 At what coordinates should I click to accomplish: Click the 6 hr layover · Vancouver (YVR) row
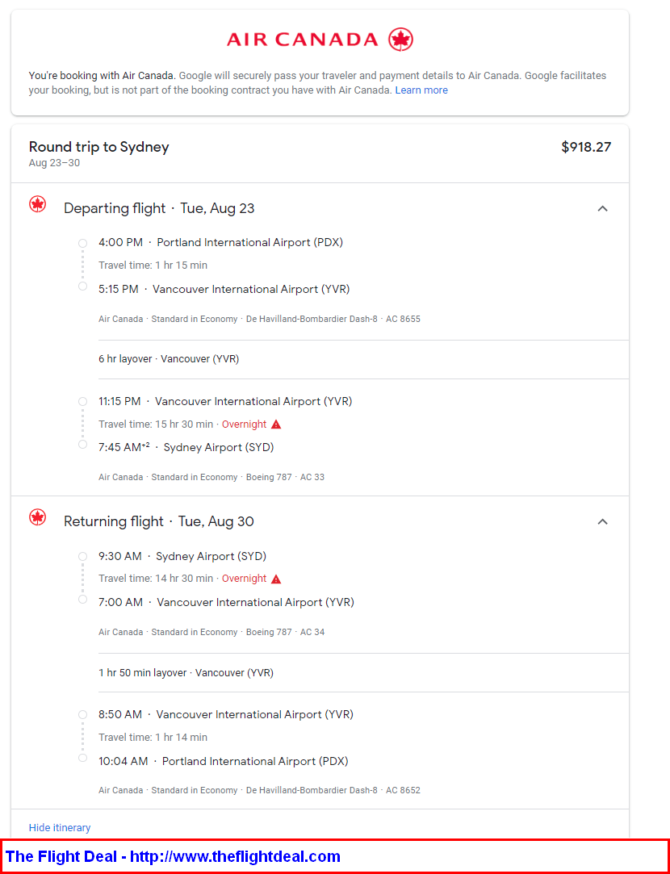[x=169, y=359]
